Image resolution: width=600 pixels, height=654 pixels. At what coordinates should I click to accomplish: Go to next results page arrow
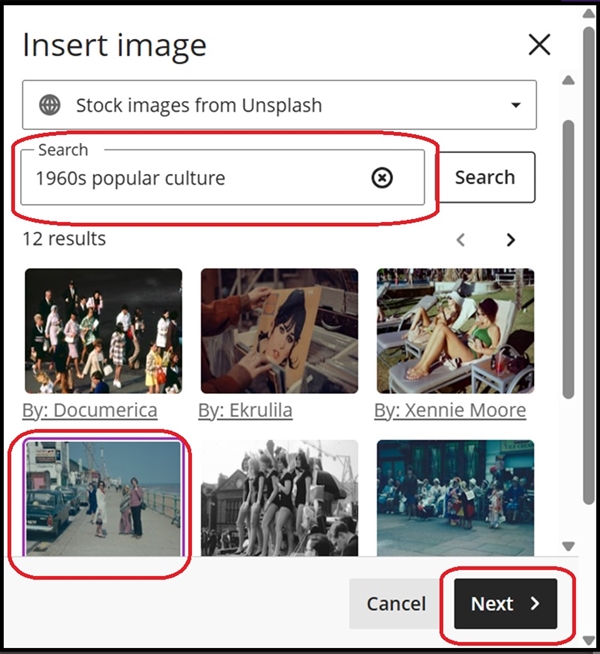[511, 240]
